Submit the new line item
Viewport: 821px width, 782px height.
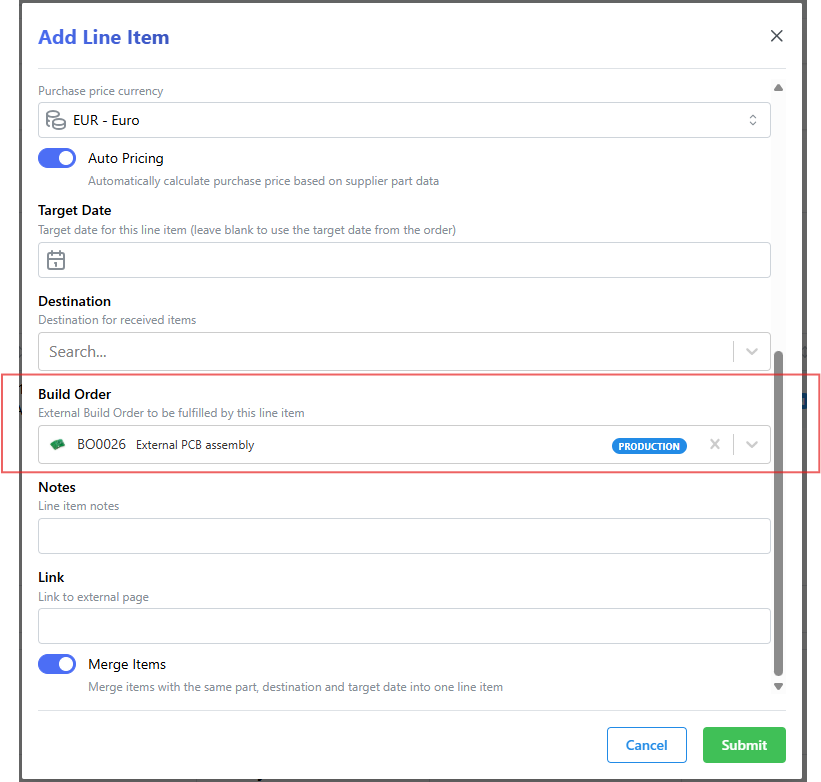pos(744,745)
